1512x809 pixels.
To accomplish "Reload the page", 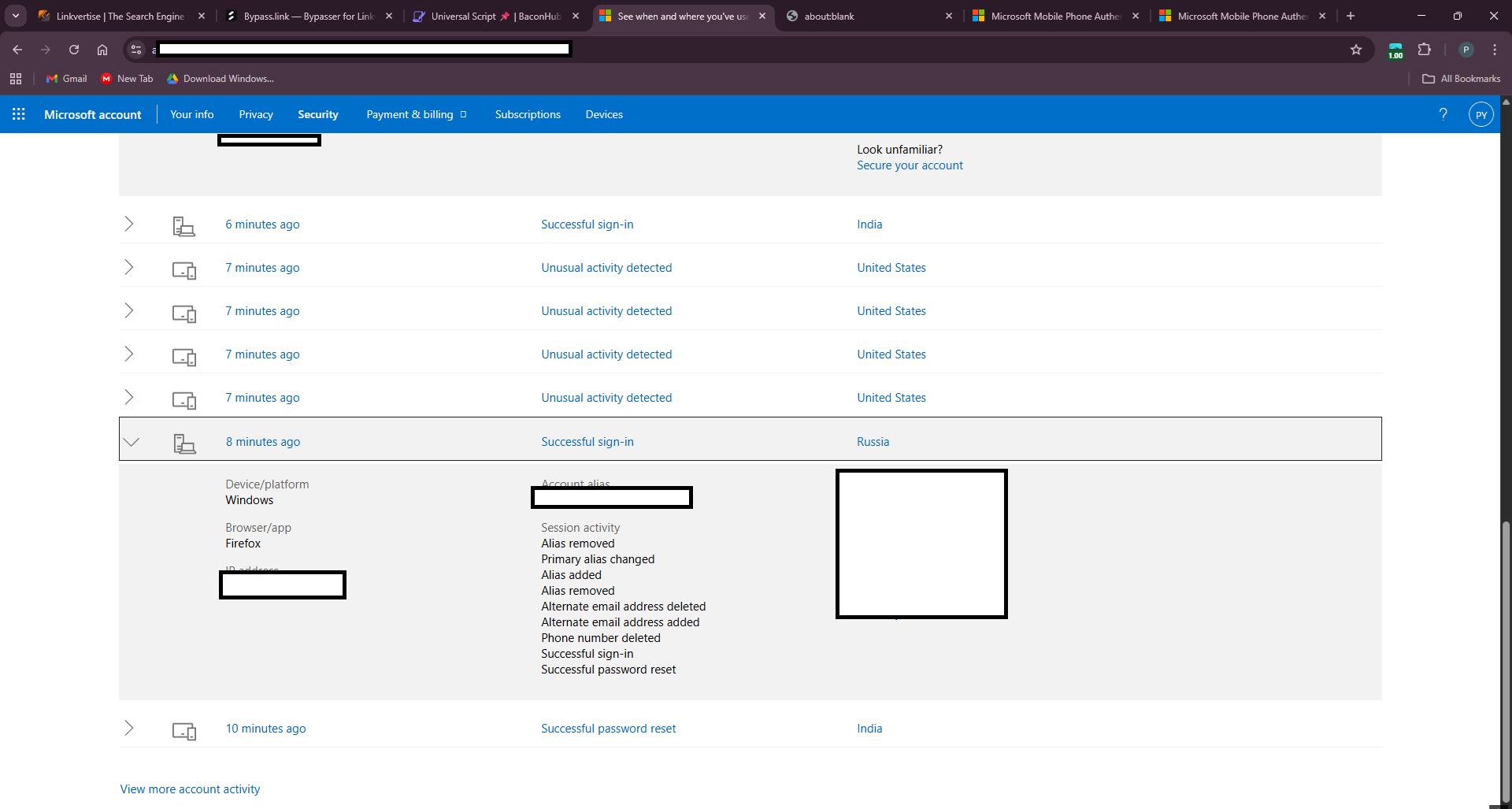I will click(74, 50).
